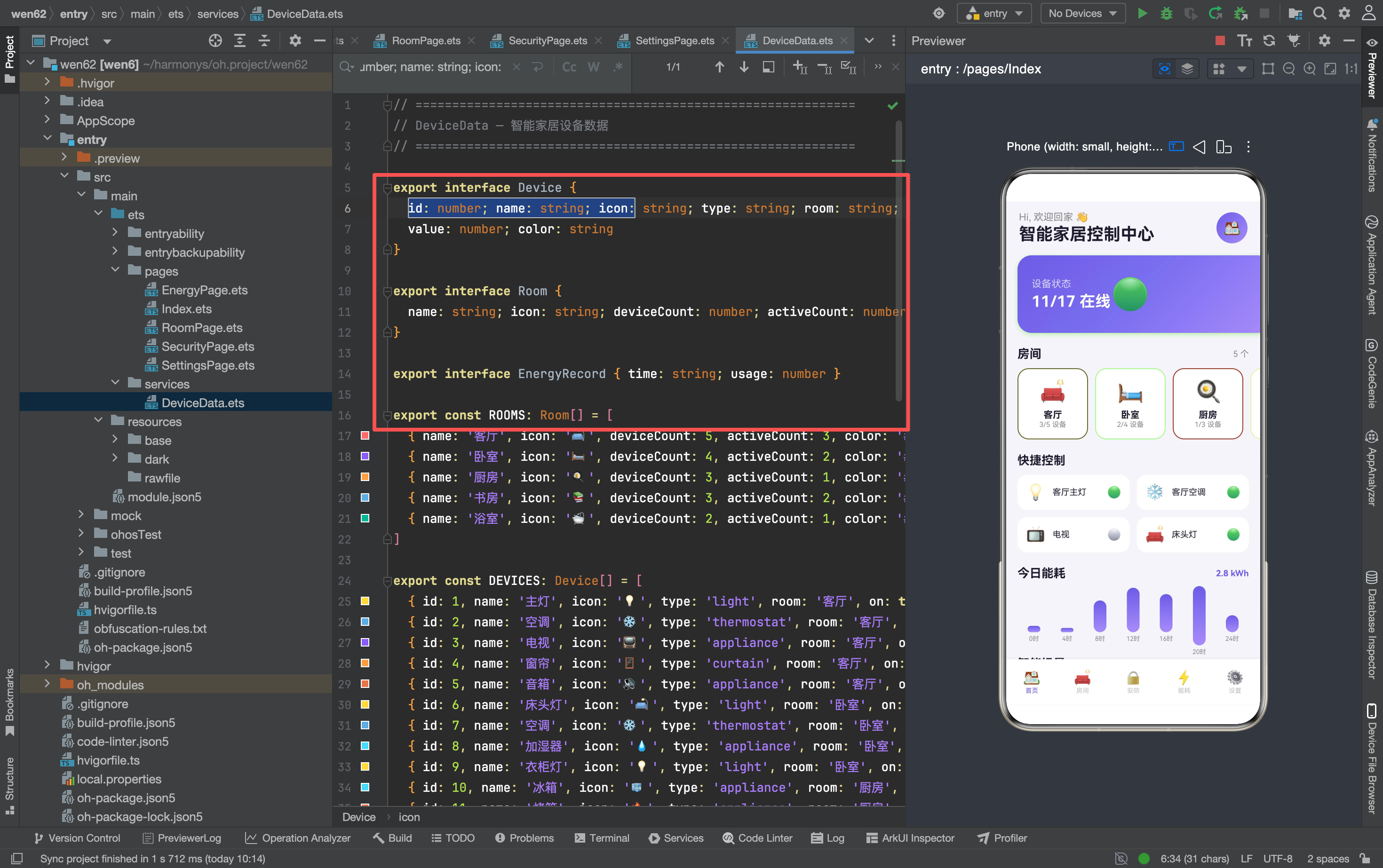
Task: Open Index.ets in the pages folder
Action: point(186,309)
